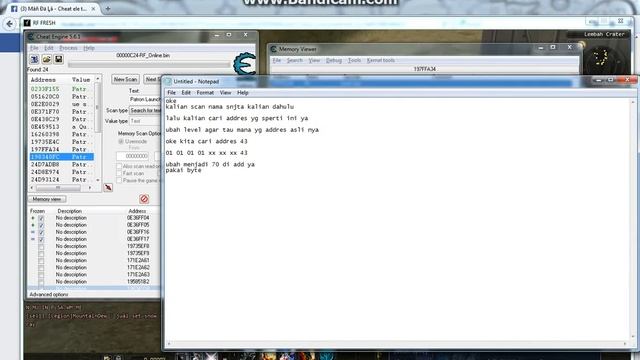Open a new browser tab with plus

coord(108,8)
